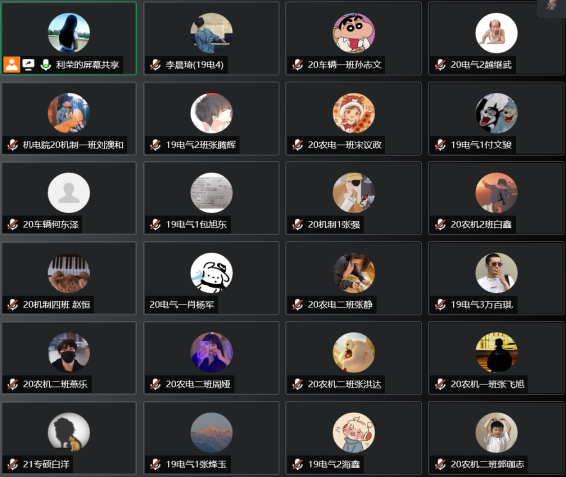This screenshot has height=477, width=566.
Task: Click muted mic icon beside 19电气1付文骏
Action: click(440, 145)
